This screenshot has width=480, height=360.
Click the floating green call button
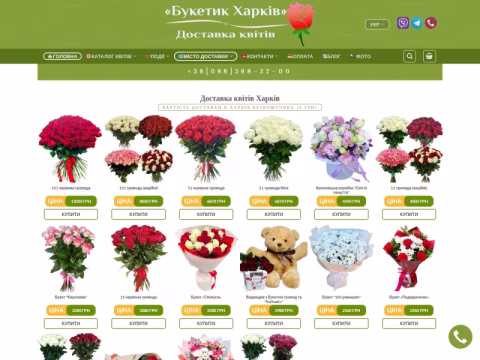click(460, 337)
